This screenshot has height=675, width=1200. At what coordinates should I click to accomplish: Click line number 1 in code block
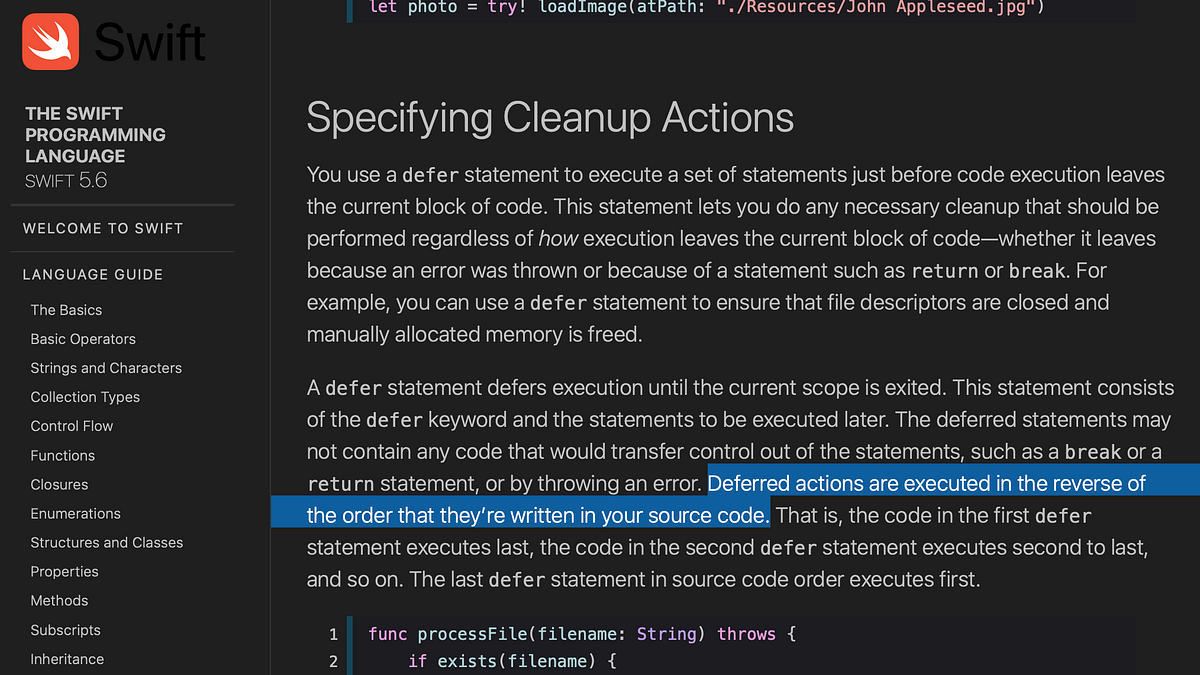click(334, 634)
